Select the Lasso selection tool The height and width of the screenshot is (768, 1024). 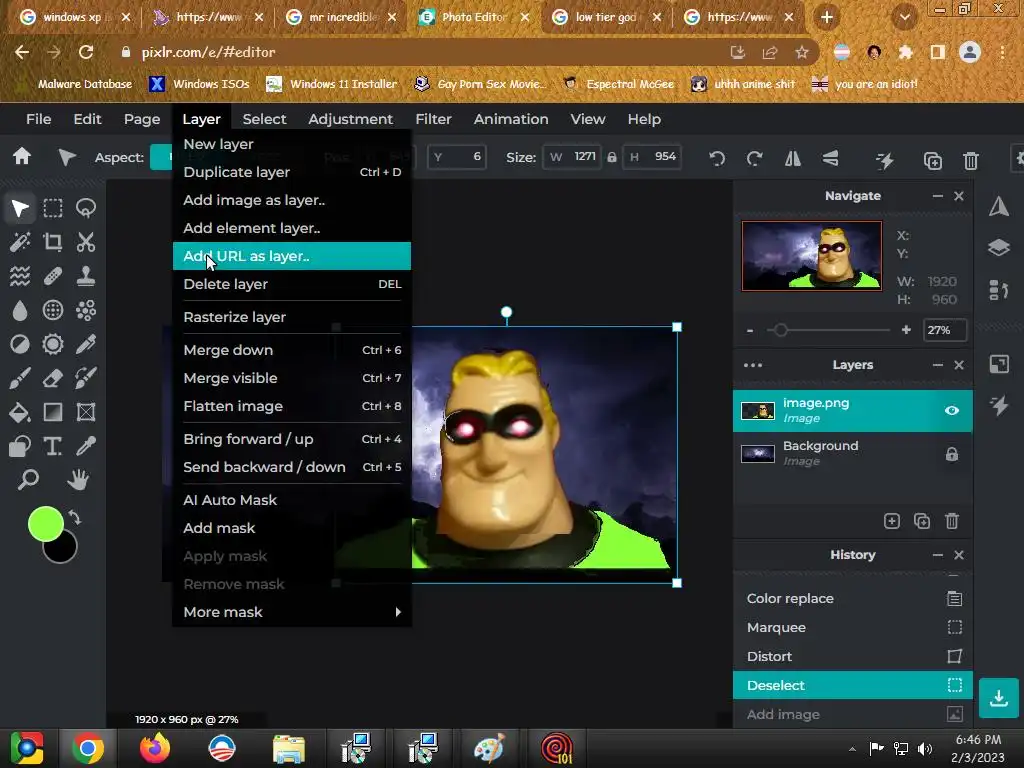pyautogui.click(x=86, y=208)
